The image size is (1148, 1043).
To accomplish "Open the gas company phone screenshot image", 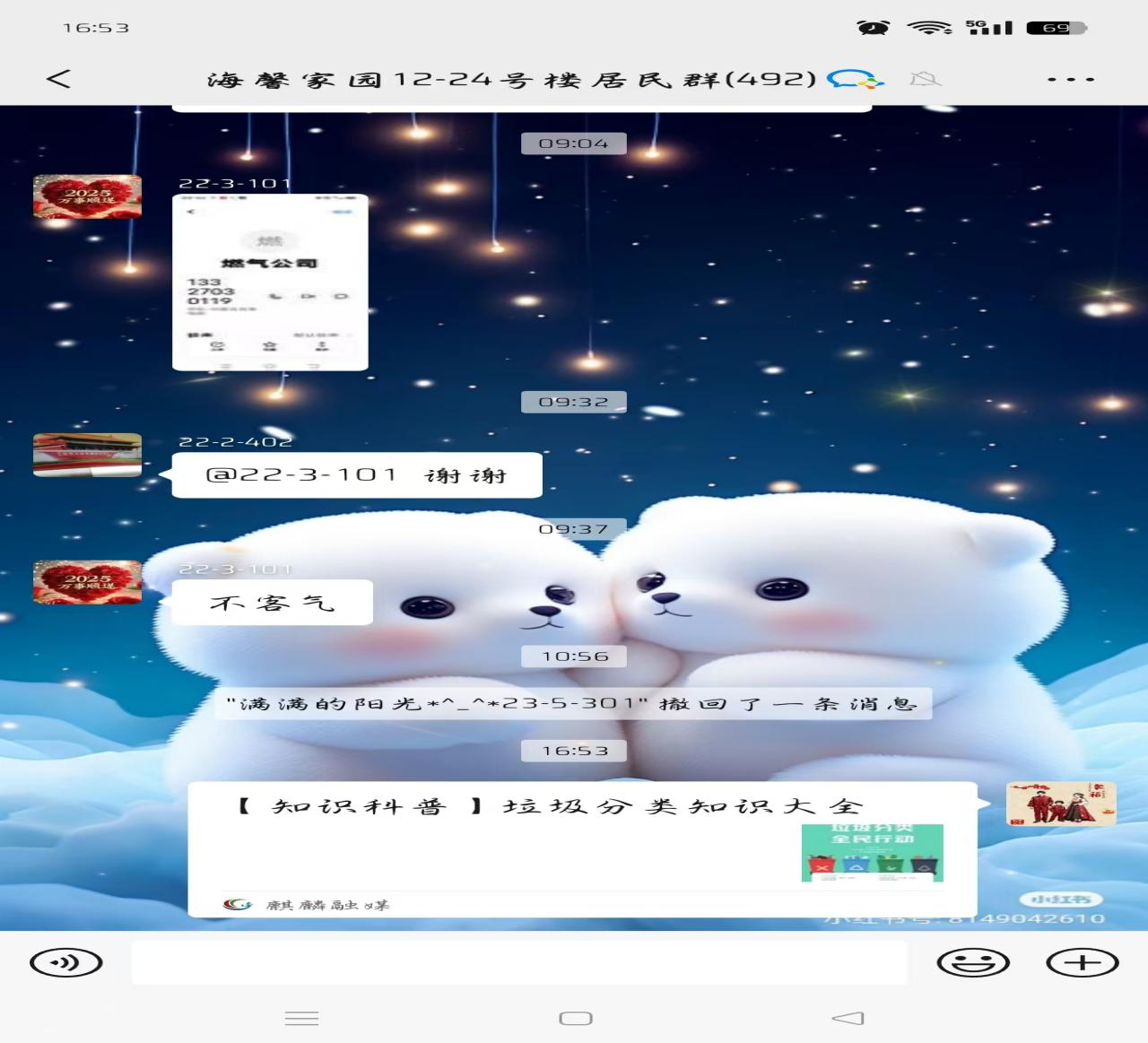I will tap(270, 282).
